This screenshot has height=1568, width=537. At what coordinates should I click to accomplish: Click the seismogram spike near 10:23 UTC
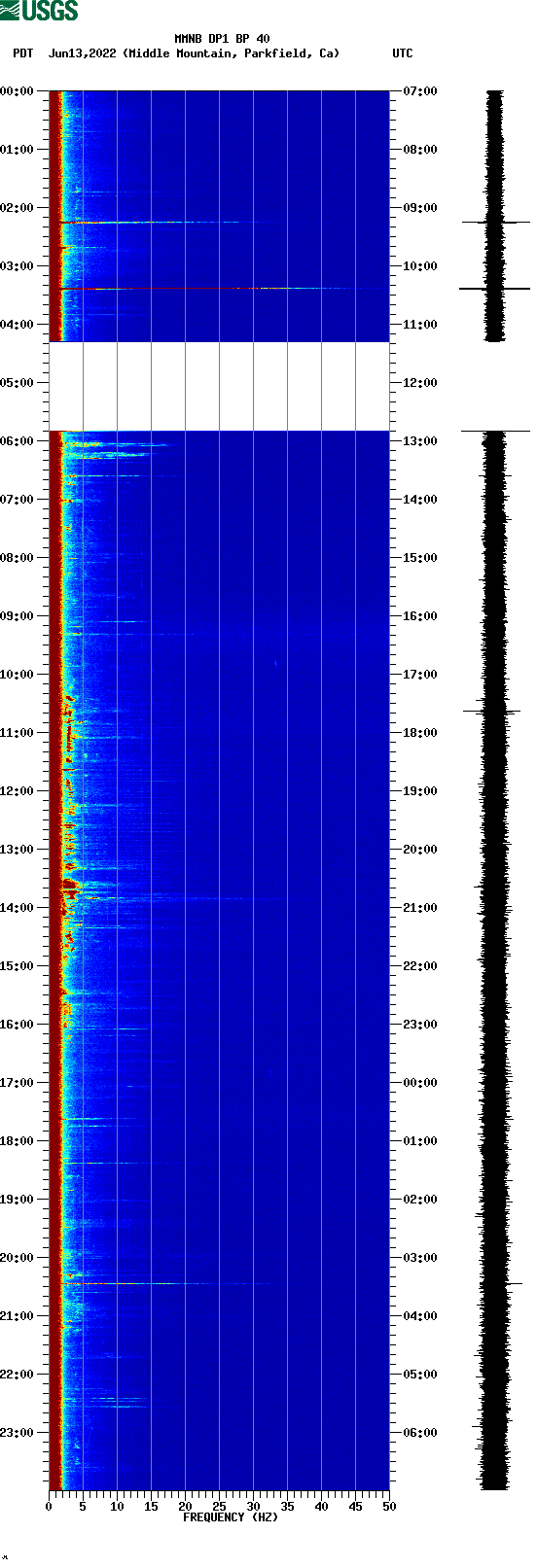(495, 289)
